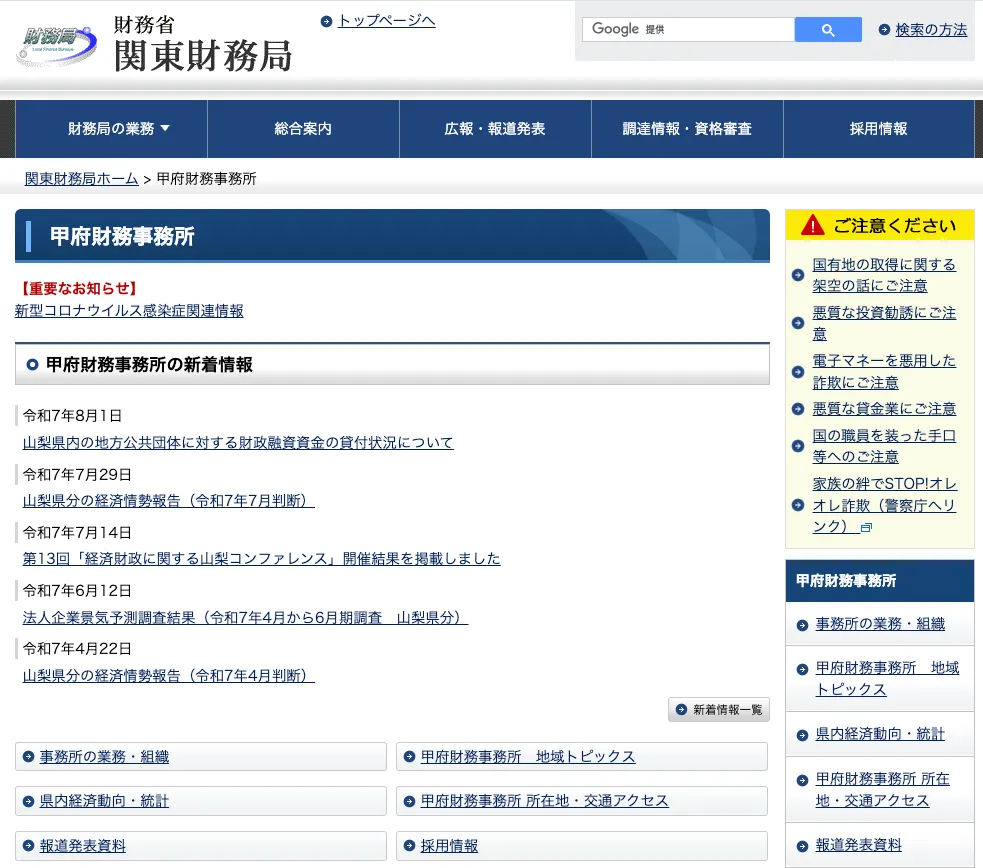Open 県内経済動向・統計 in the right sidebar
This screenshot has width=983, height=868.
tap(880, 734)
